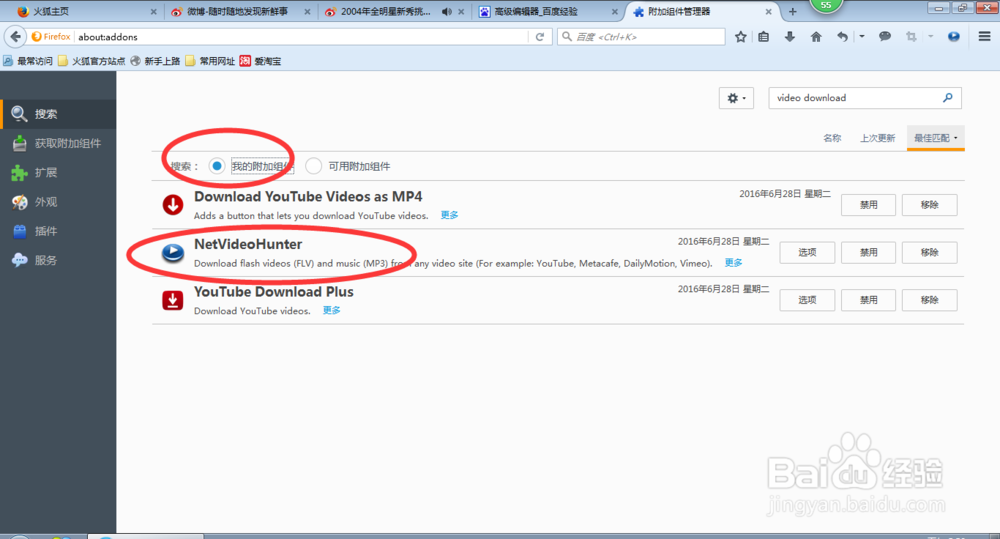Open bookmarks list icon in toolbar
This screenshot has height=539, width=1000.
click(763, 37)
